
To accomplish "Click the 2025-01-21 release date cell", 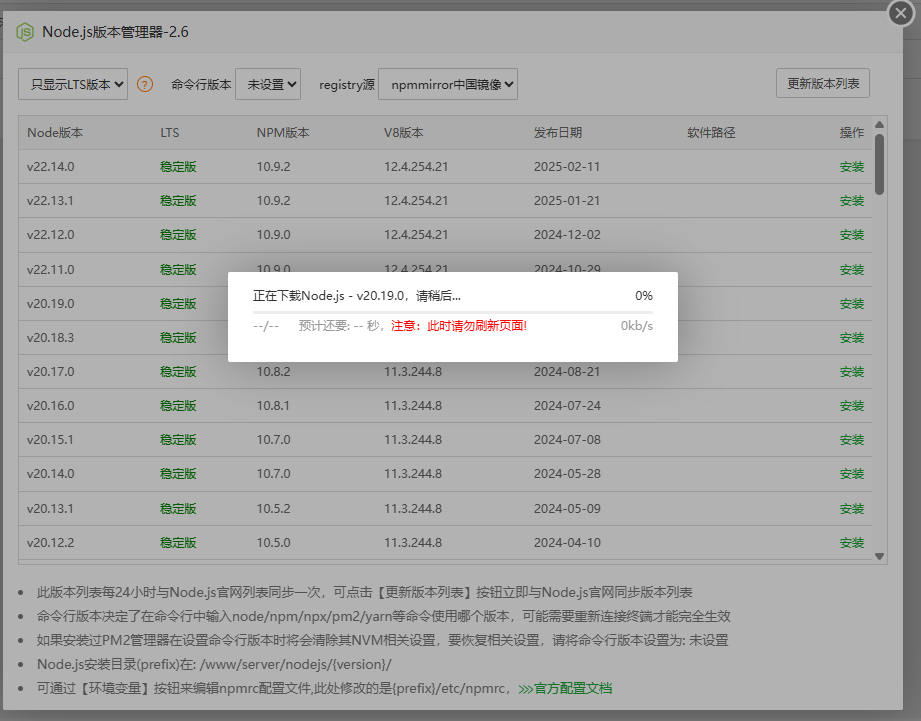I will (x=567, y=201).
